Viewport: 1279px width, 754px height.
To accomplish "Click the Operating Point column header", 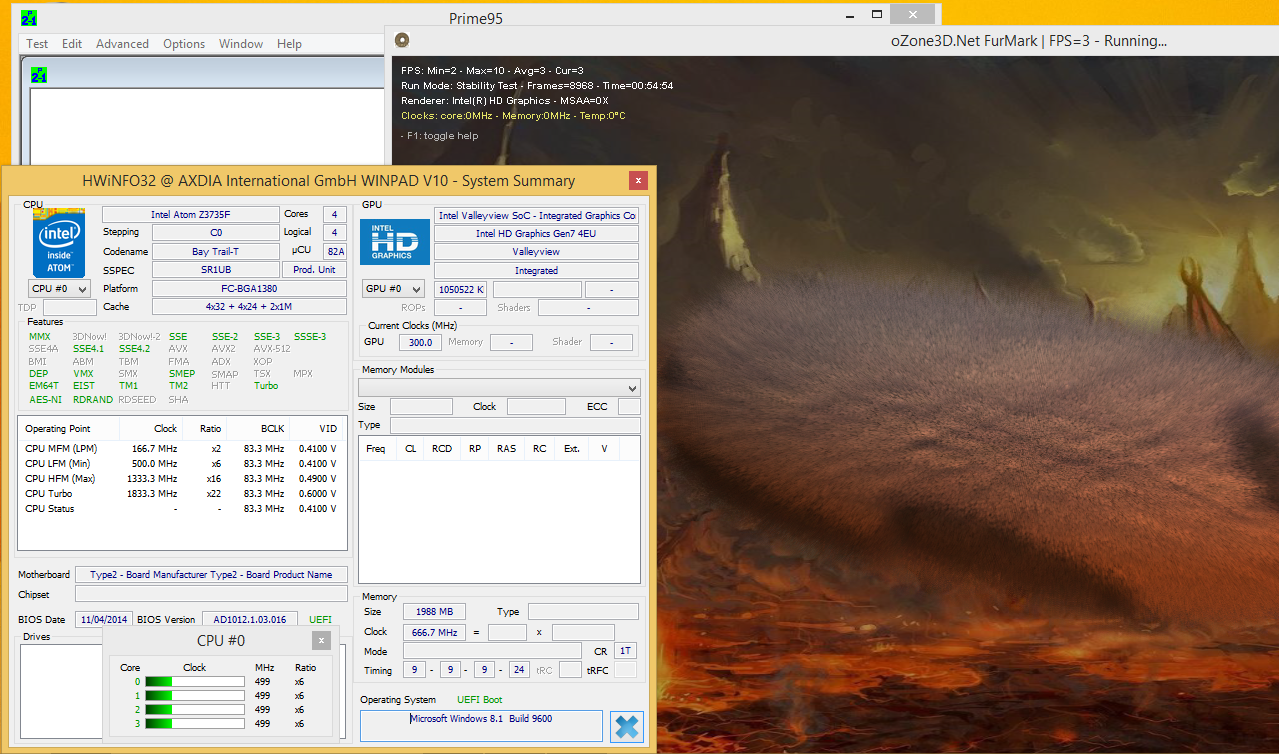I will pyautogui.click(x=69, y=428).
